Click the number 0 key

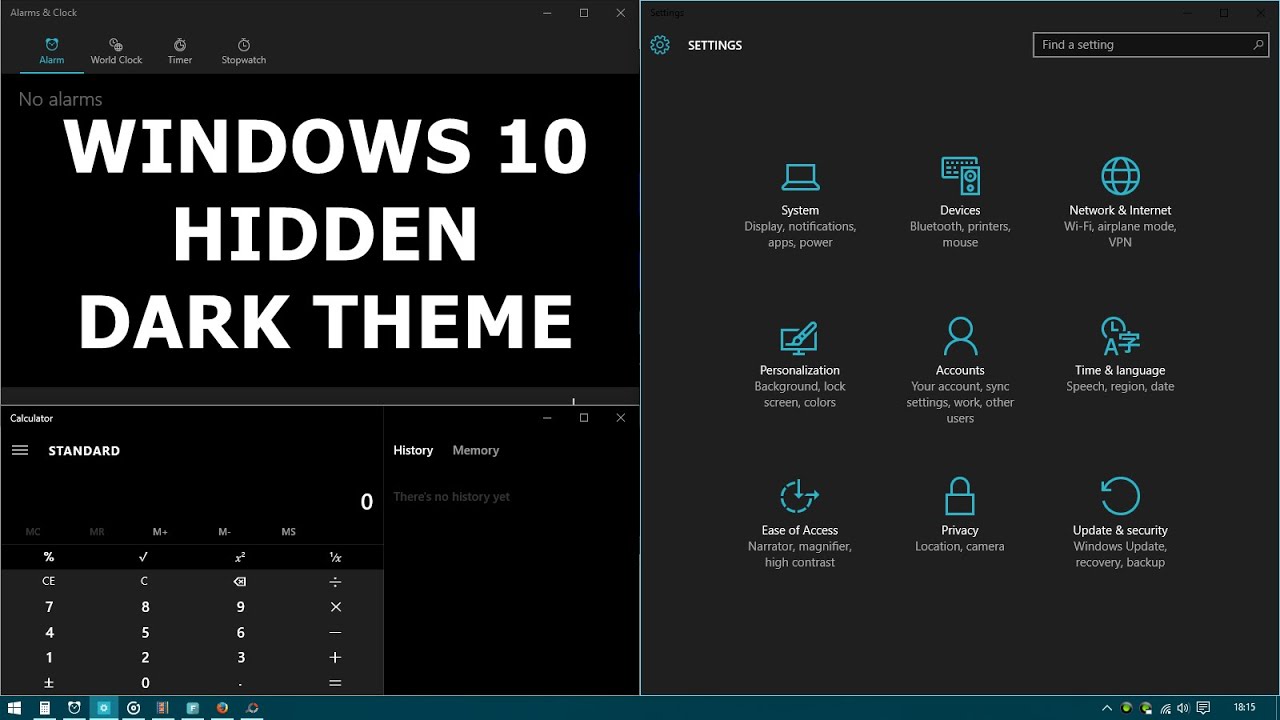144,683
